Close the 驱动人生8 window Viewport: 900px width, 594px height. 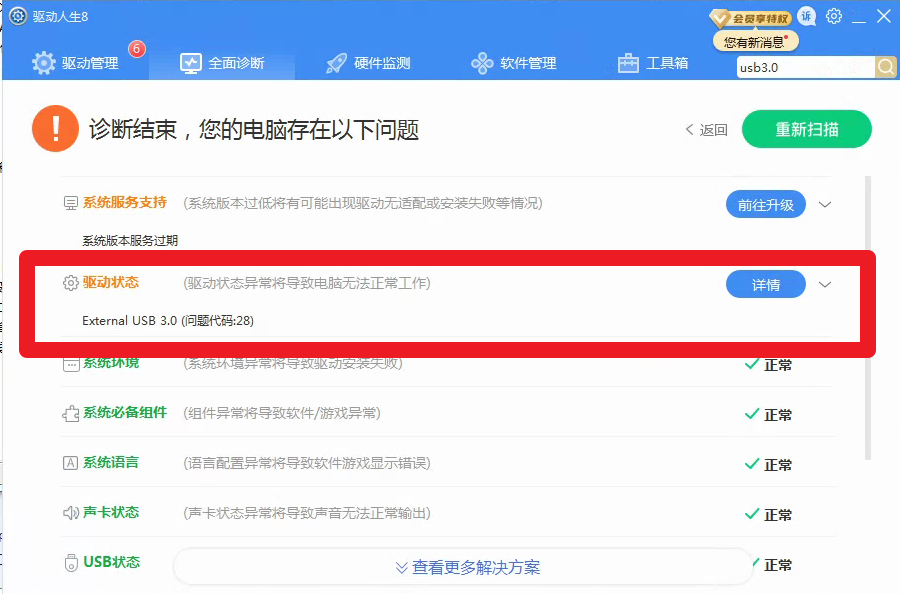click(x=884, y=16)
